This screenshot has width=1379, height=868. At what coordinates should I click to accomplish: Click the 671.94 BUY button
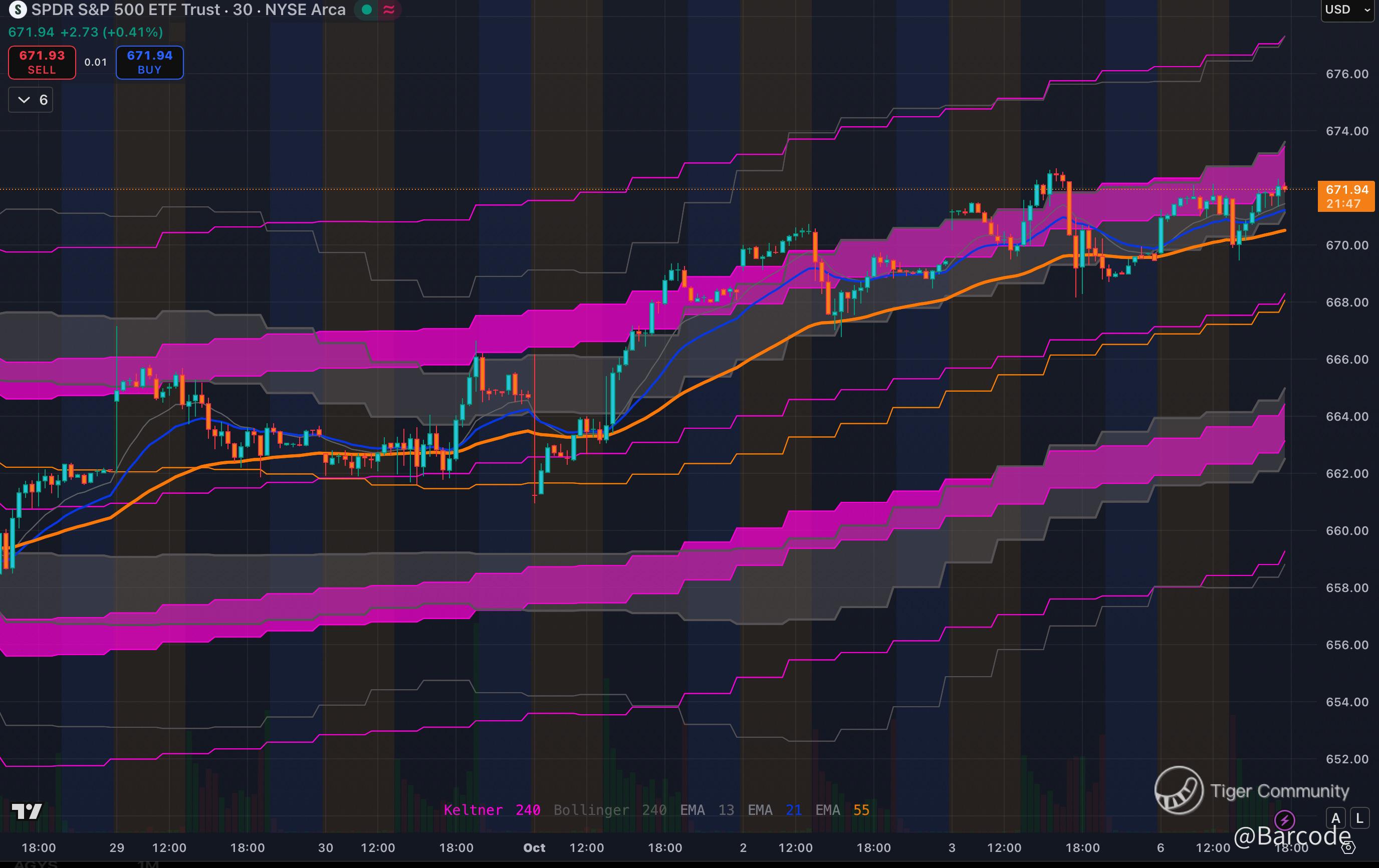(149, 63)
